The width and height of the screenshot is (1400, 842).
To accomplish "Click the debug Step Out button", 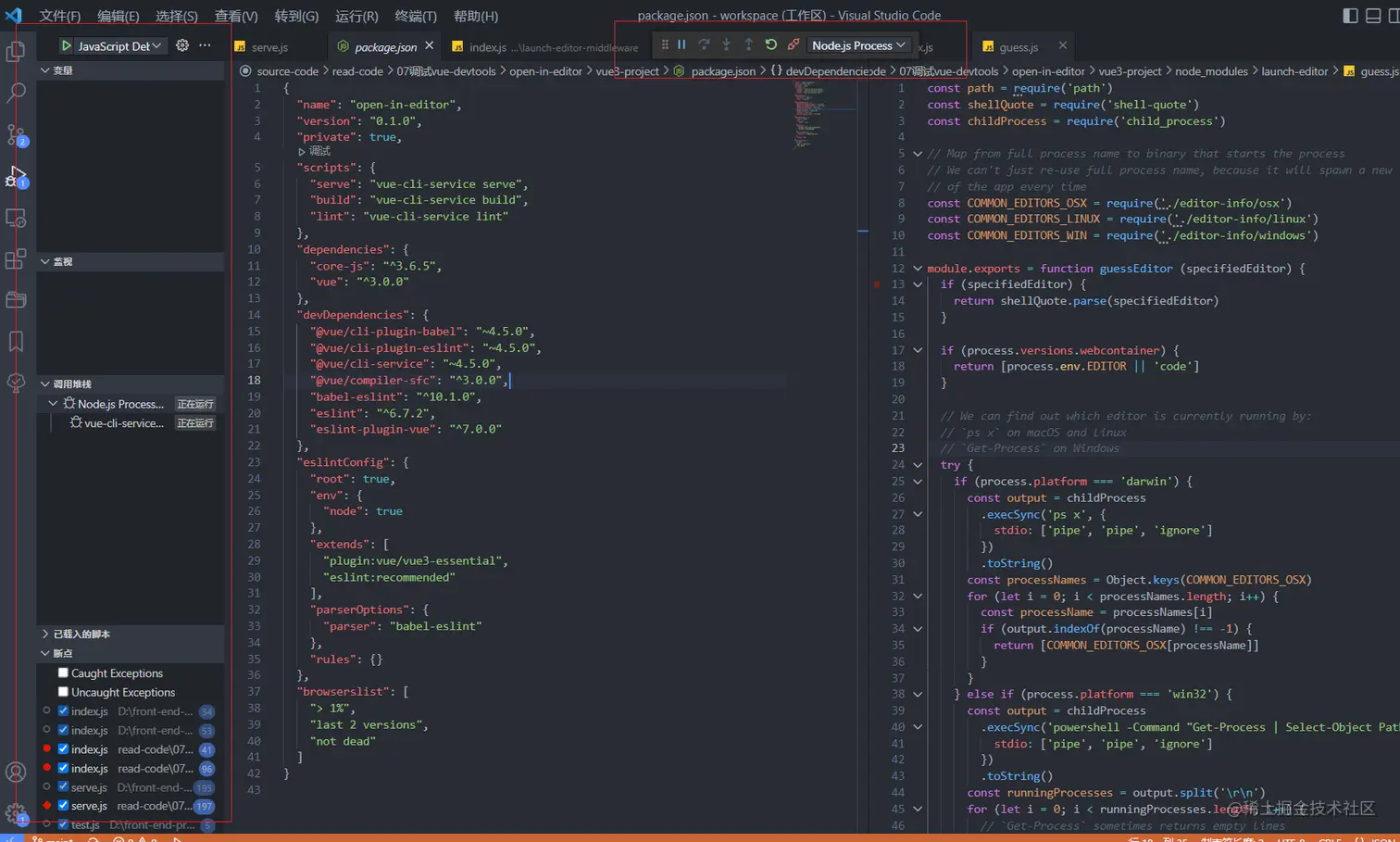I will click(748, 44).
